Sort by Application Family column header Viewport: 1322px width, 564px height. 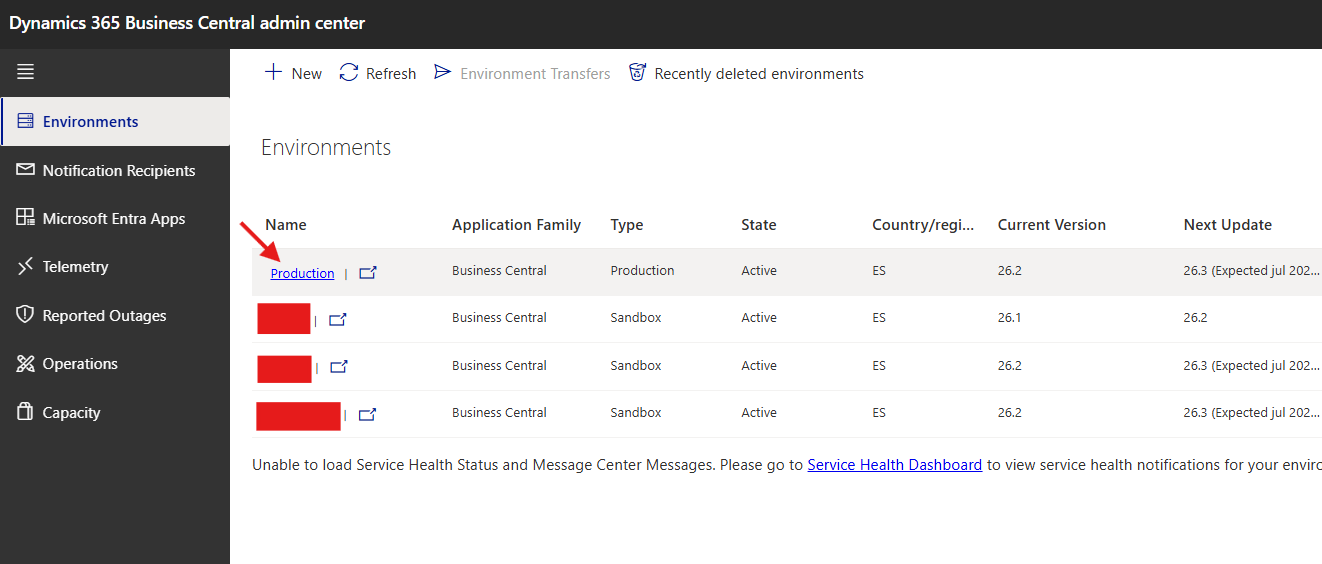pos(516,225)
